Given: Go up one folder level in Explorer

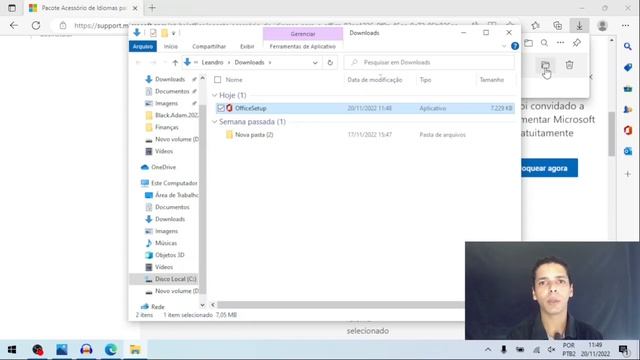Looking at the screenshot, I should pos(175,62).
